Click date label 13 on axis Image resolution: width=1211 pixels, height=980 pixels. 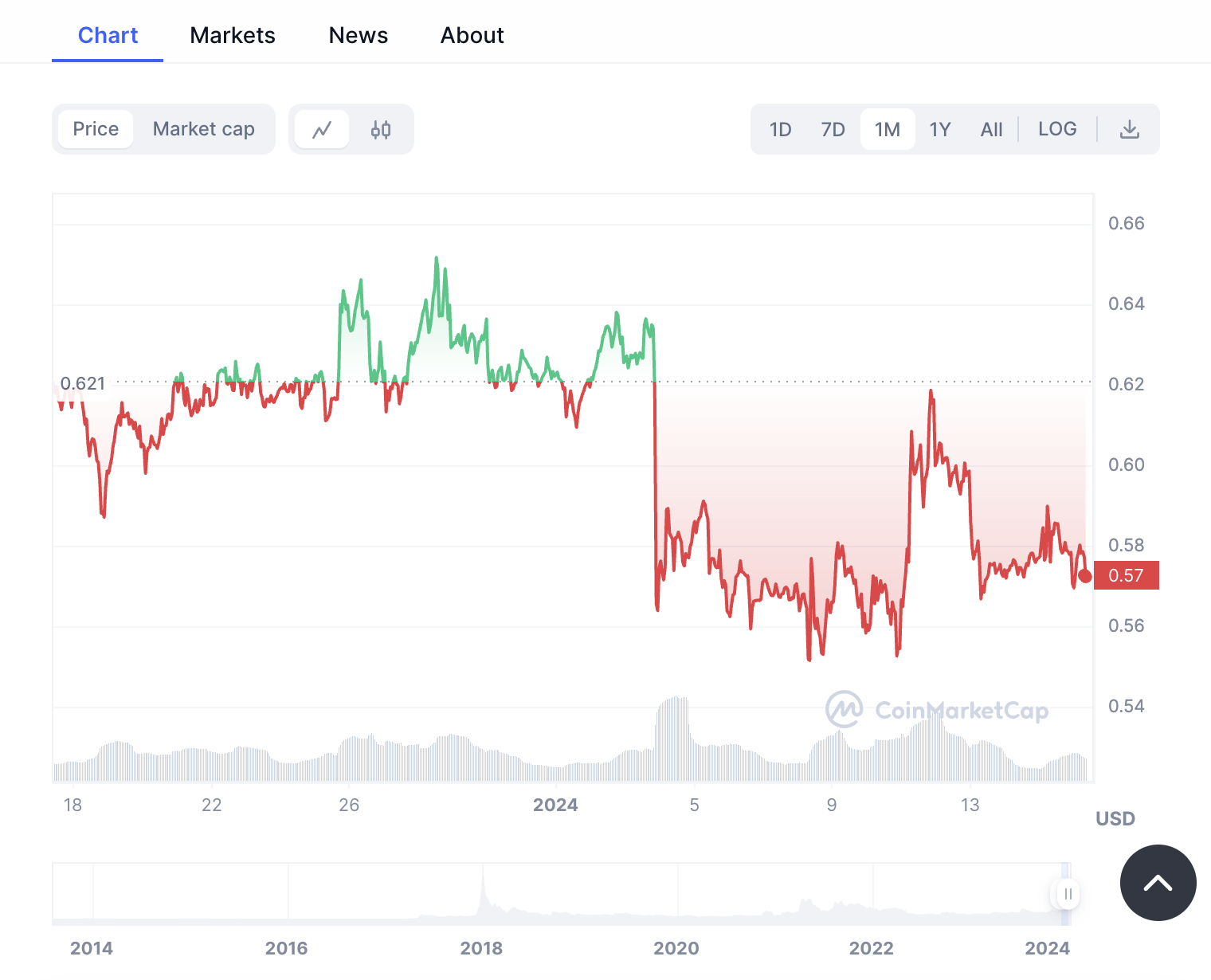tap(970, 805)
